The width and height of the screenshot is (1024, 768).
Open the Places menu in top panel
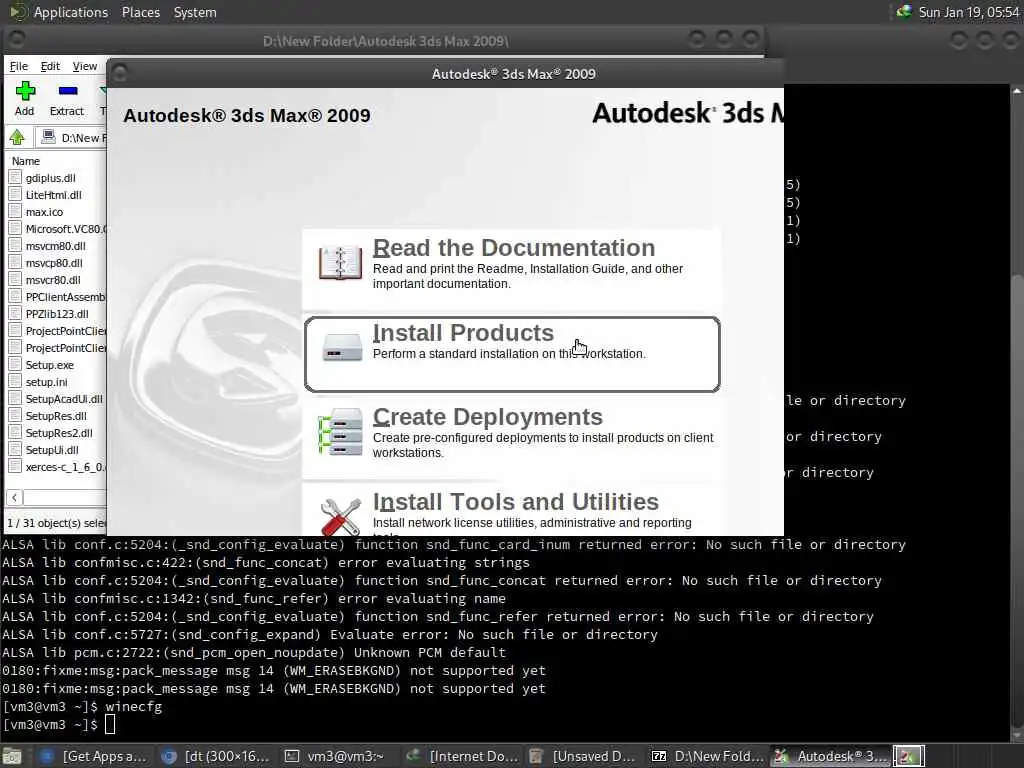click(140, 12)
